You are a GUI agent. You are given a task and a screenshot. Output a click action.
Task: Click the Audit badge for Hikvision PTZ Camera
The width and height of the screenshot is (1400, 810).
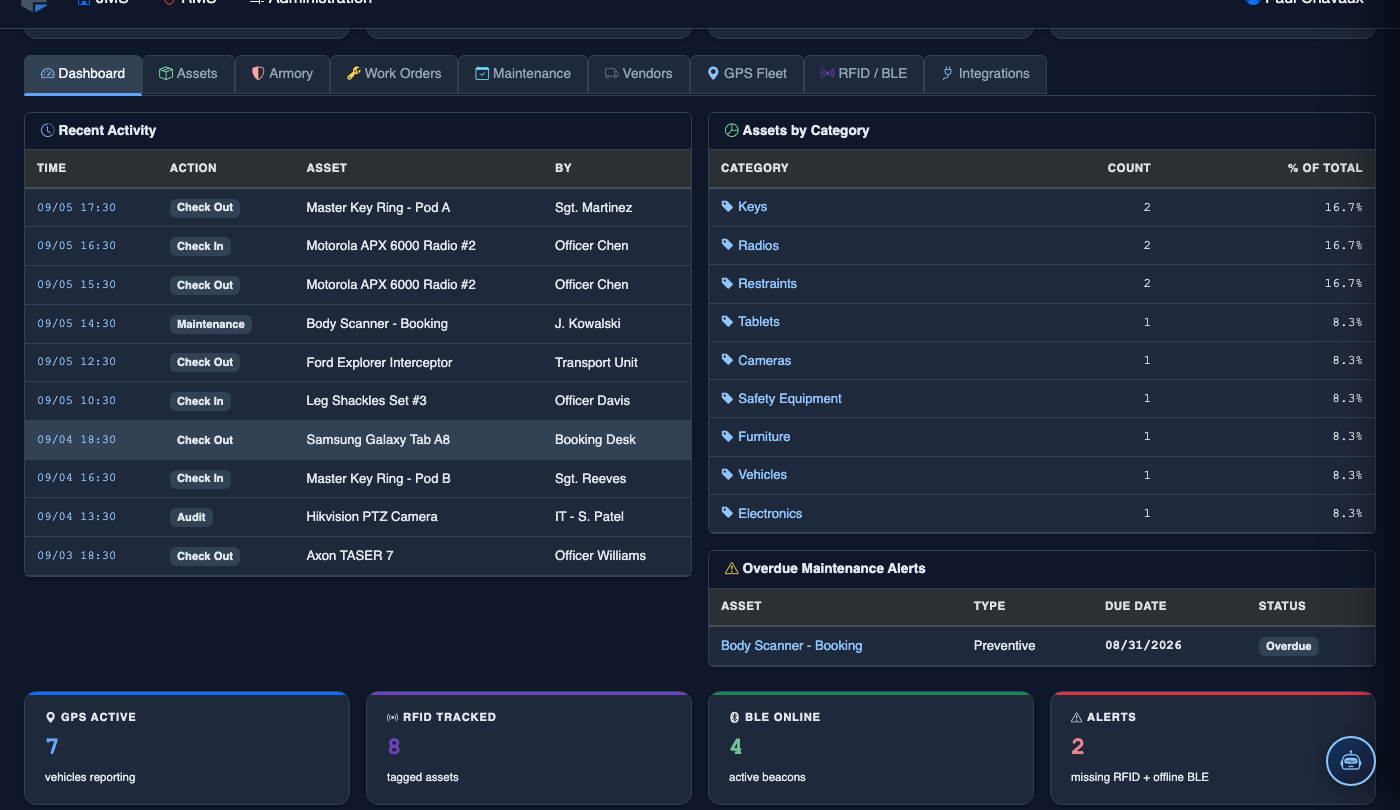pos(191,517)
